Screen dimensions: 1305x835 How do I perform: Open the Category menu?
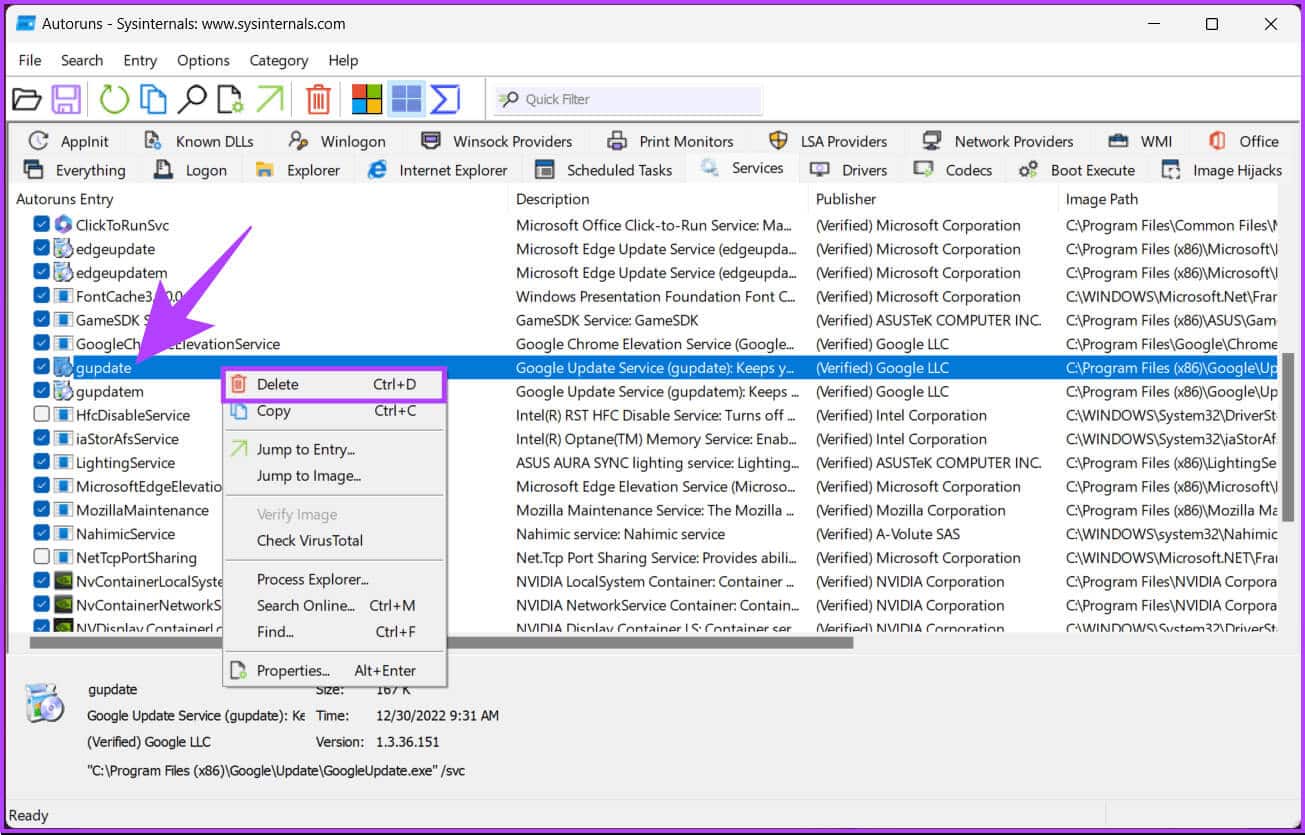[x=278, y=60]
